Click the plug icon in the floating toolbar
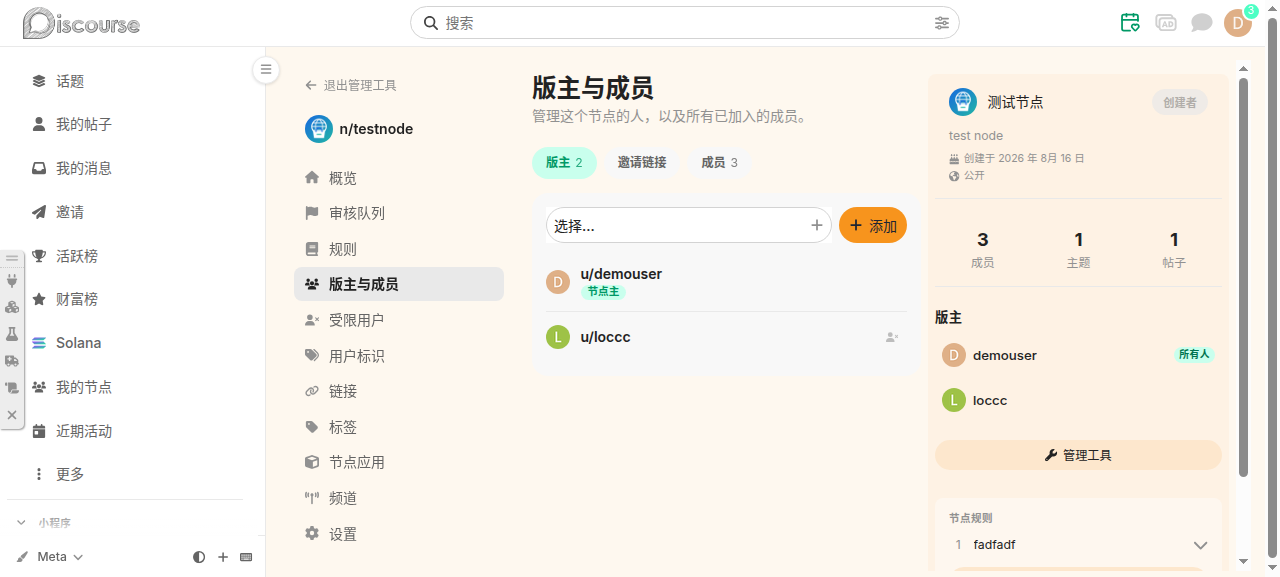The width and height of the screenshot is (1280, 577). (12, 281)
